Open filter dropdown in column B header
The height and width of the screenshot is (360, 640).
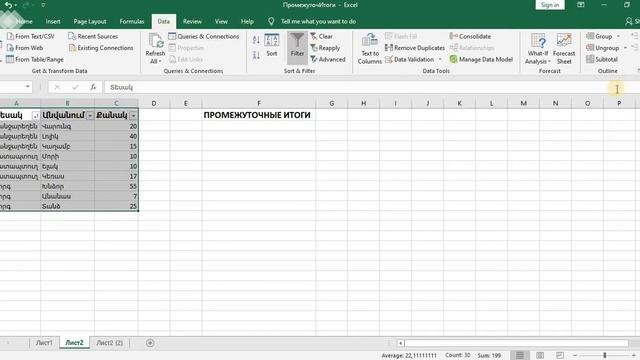tap(90, 116)
